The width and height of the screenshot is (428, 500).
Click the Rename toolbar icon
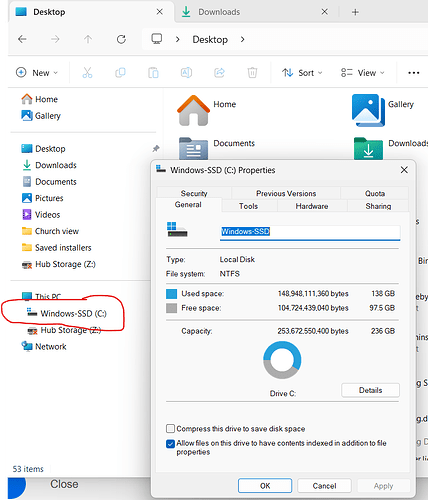tap(186, 72)
